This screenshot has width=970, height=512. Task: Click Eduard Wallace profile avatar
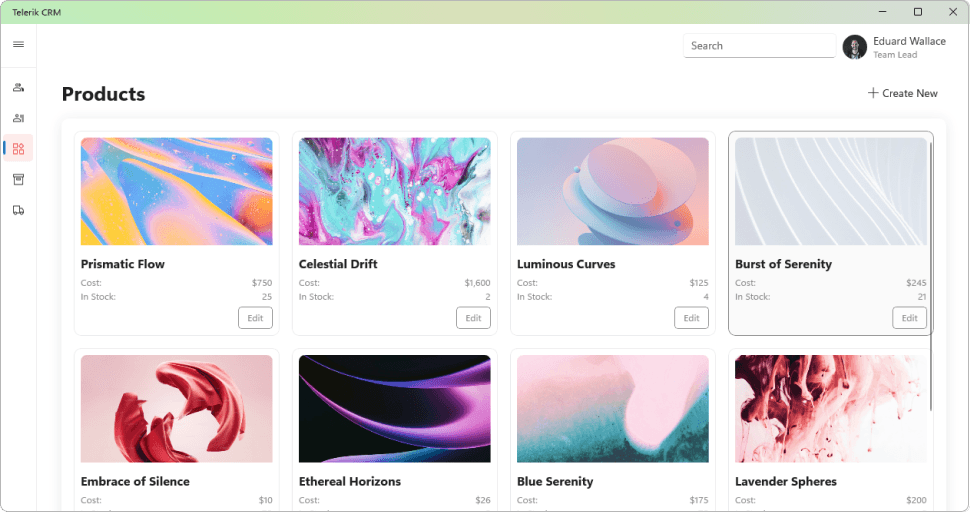[x=855, y=47]
